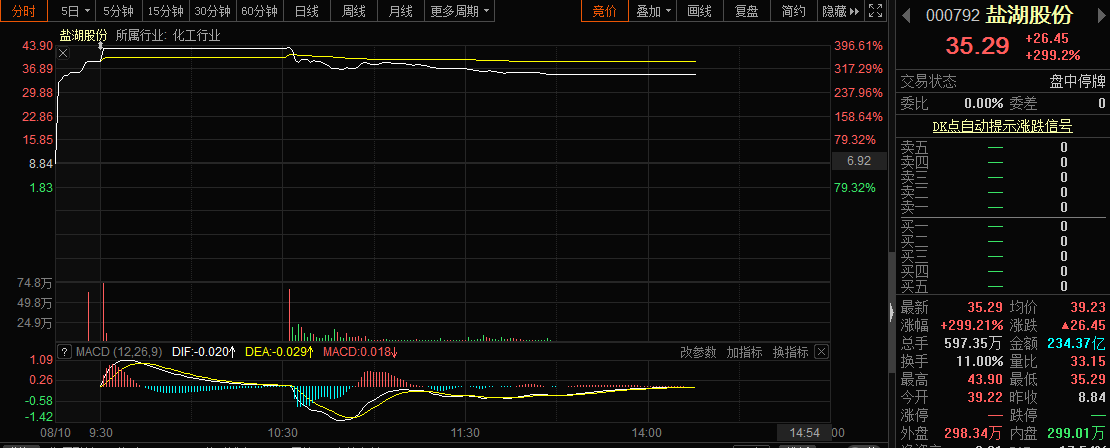Click the 卖一 order book row
1110x448 pixels.
1002,207
